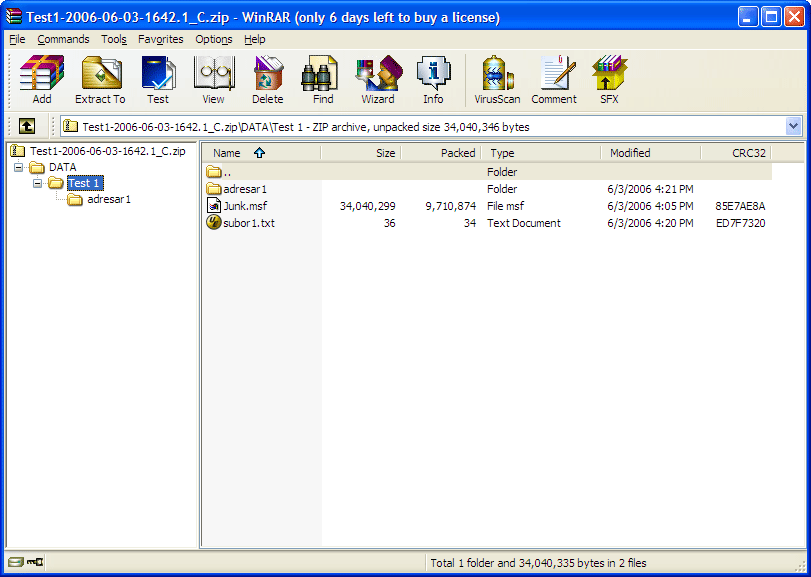This screenshot has height=577, width=811.
Task: Select the subor1.txt file name
Action: coord(249,223)
